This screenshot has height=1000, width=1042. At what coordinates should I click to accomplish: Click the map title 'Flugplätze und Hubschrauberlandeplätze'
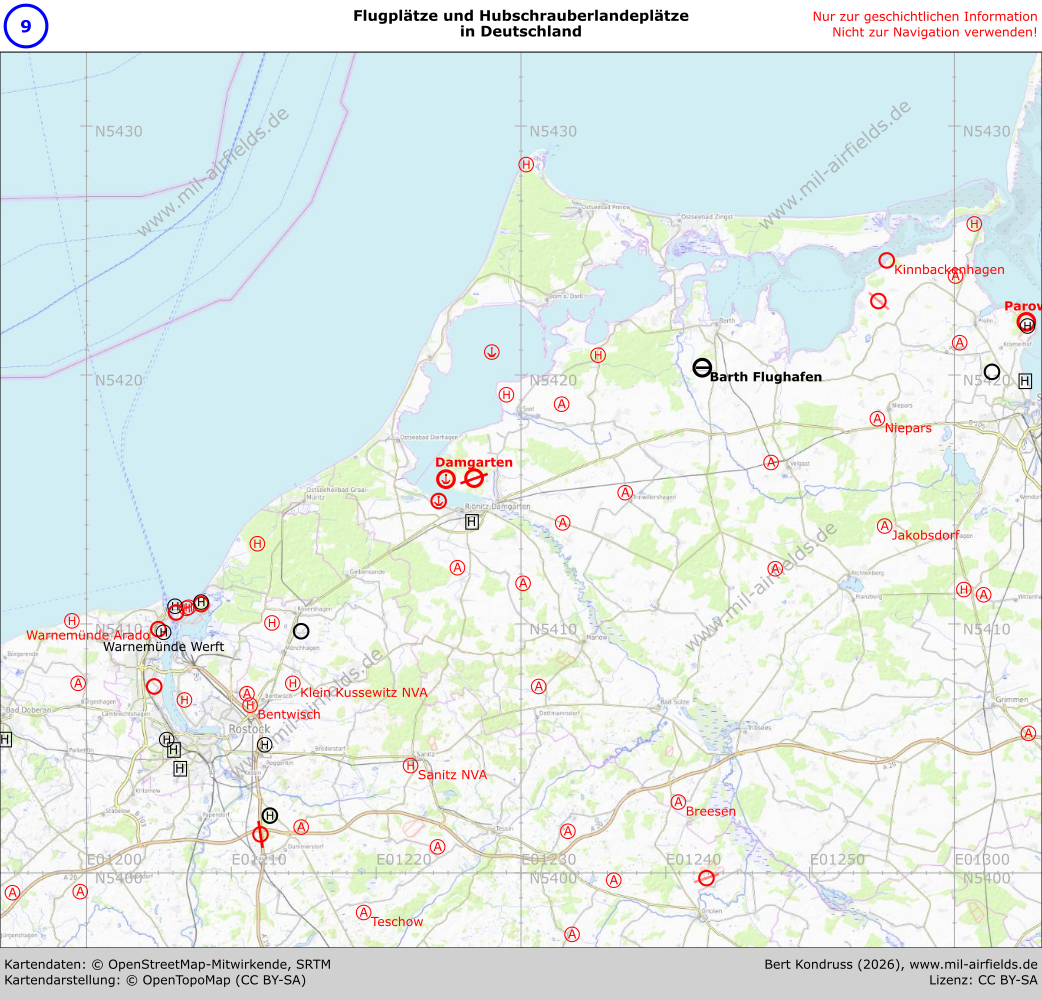(x=520, y=16)
